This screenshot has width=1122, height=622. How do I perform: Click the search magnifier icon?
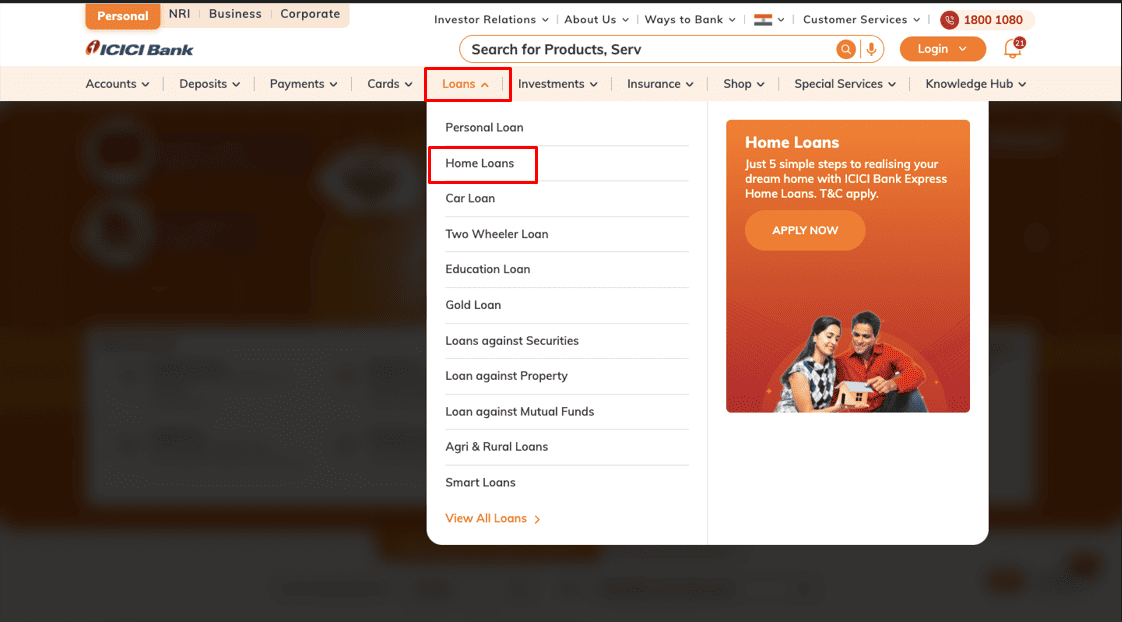click(845, 48)
